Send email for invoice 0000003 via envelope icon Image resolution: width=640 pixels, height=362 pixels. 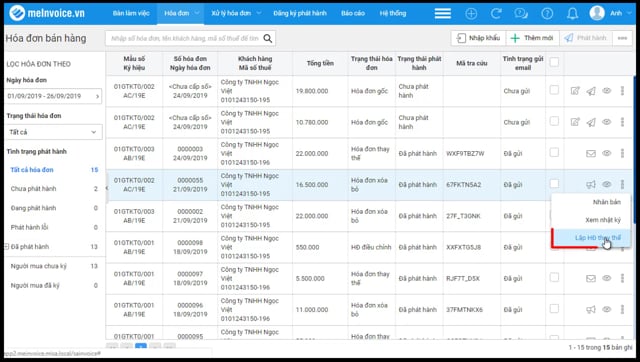coord(591,153)
